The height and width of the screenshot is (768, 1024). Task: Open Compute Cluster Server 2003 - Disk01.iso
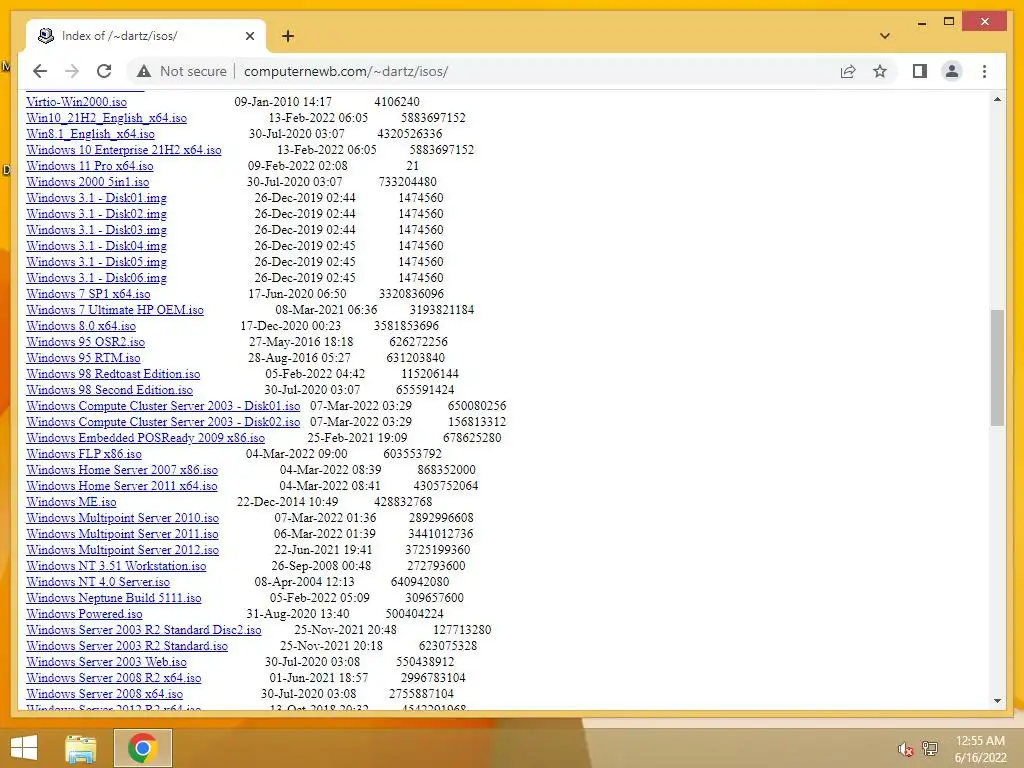(163, 406)
